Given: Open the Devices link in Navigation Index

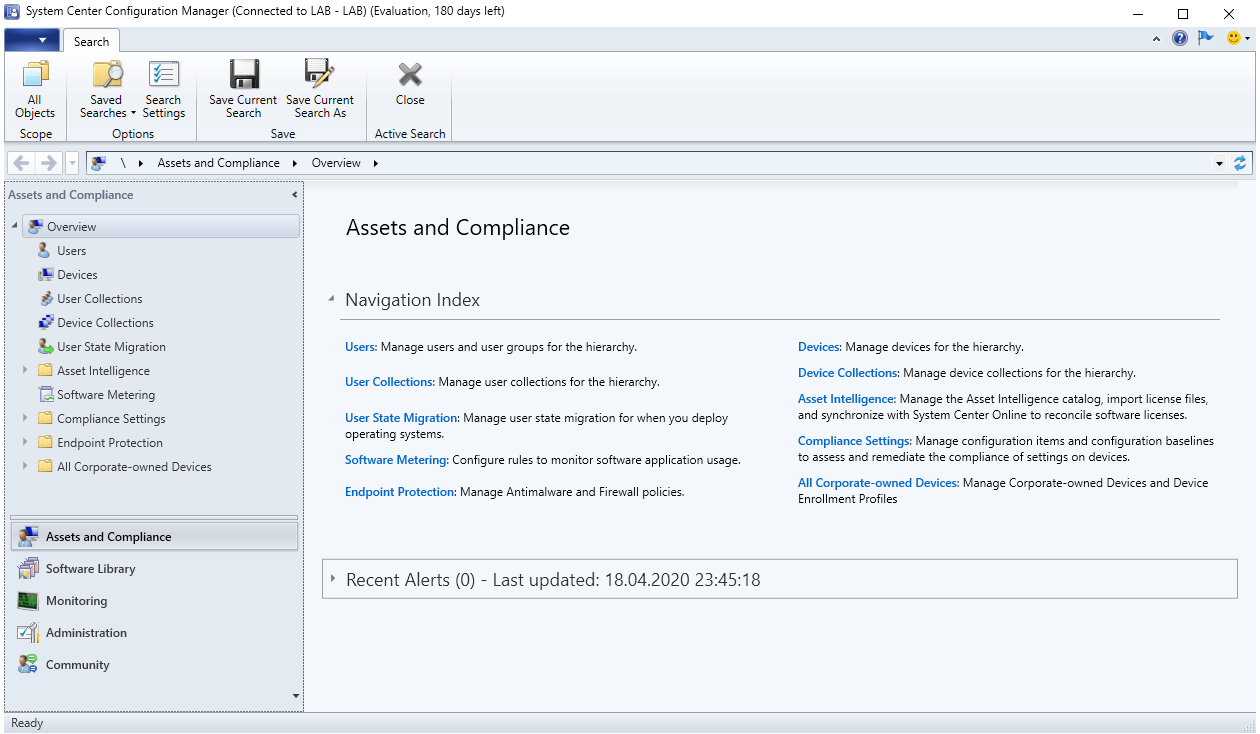Looking at the screenshot, I should tap(819, 347).
